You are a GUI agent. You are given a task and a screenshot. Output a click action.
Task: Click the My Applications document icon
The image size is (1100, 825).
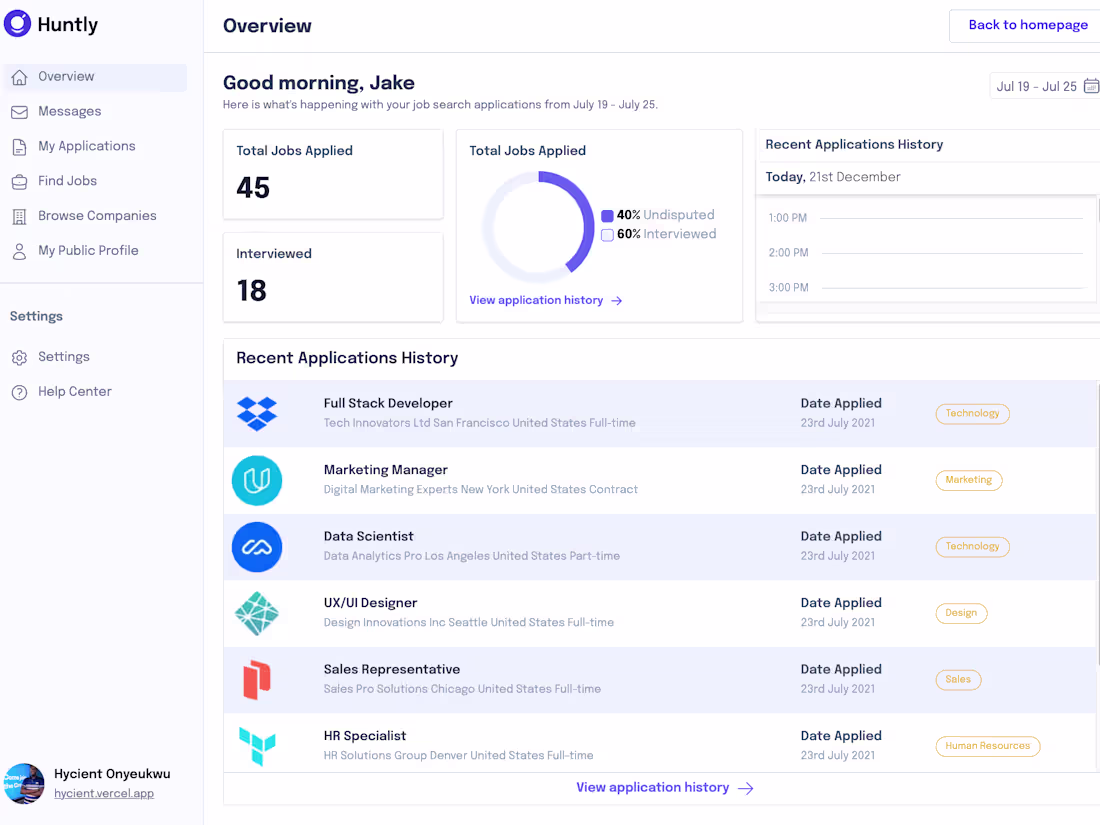click(x=19, y=147)
